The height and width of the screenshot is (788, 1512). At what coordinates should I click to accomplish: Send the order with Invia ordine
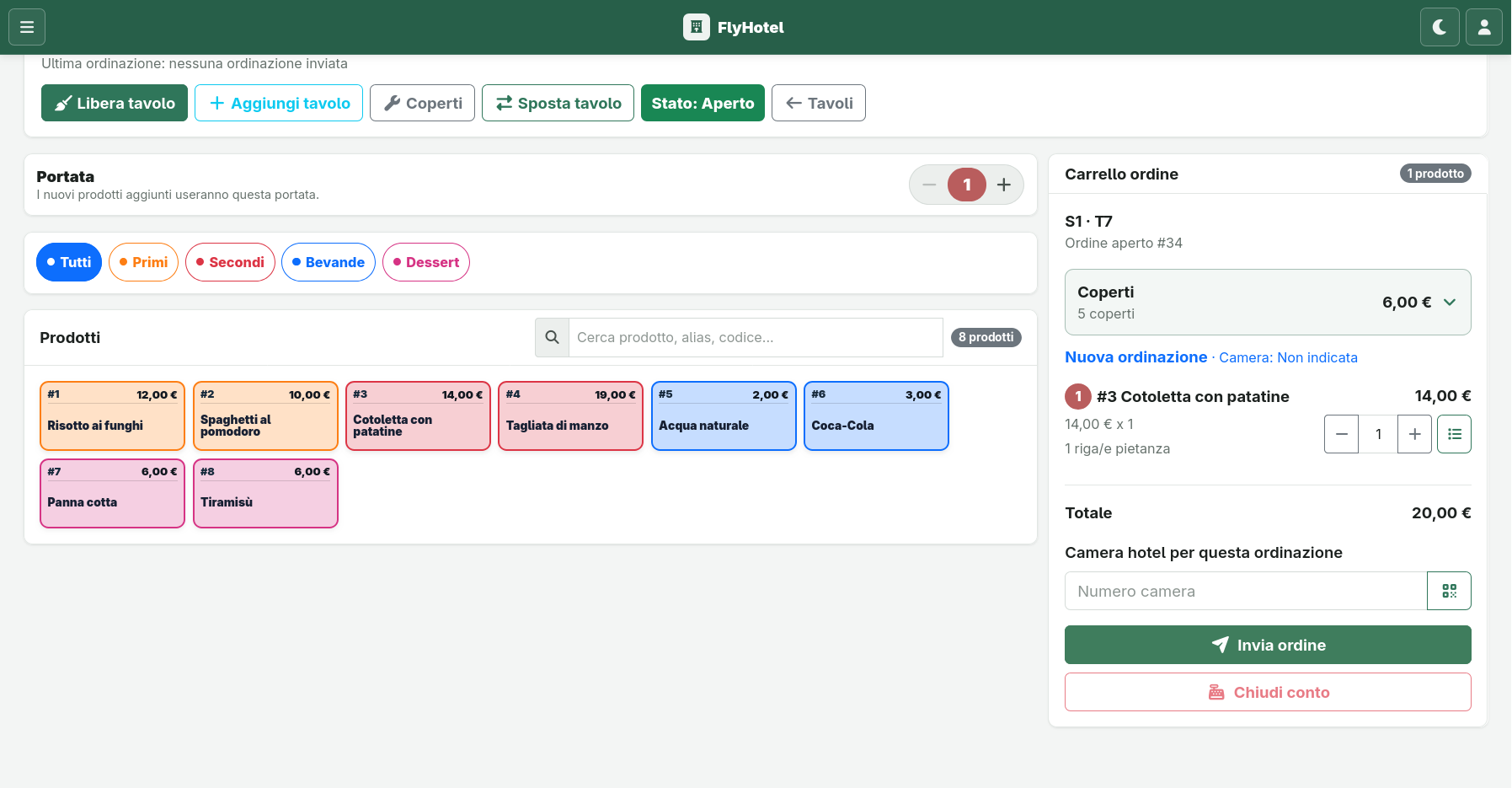coord(1268,645)
